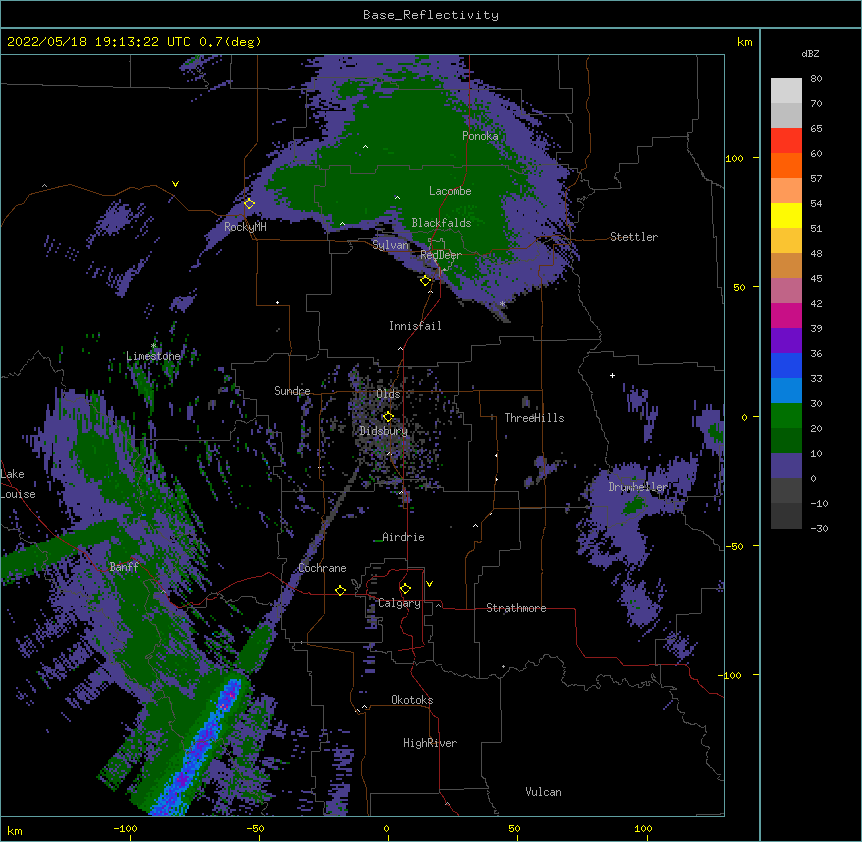Select the Didsbury city label
This screenshot has width=862, height=842.
(384, 431)
